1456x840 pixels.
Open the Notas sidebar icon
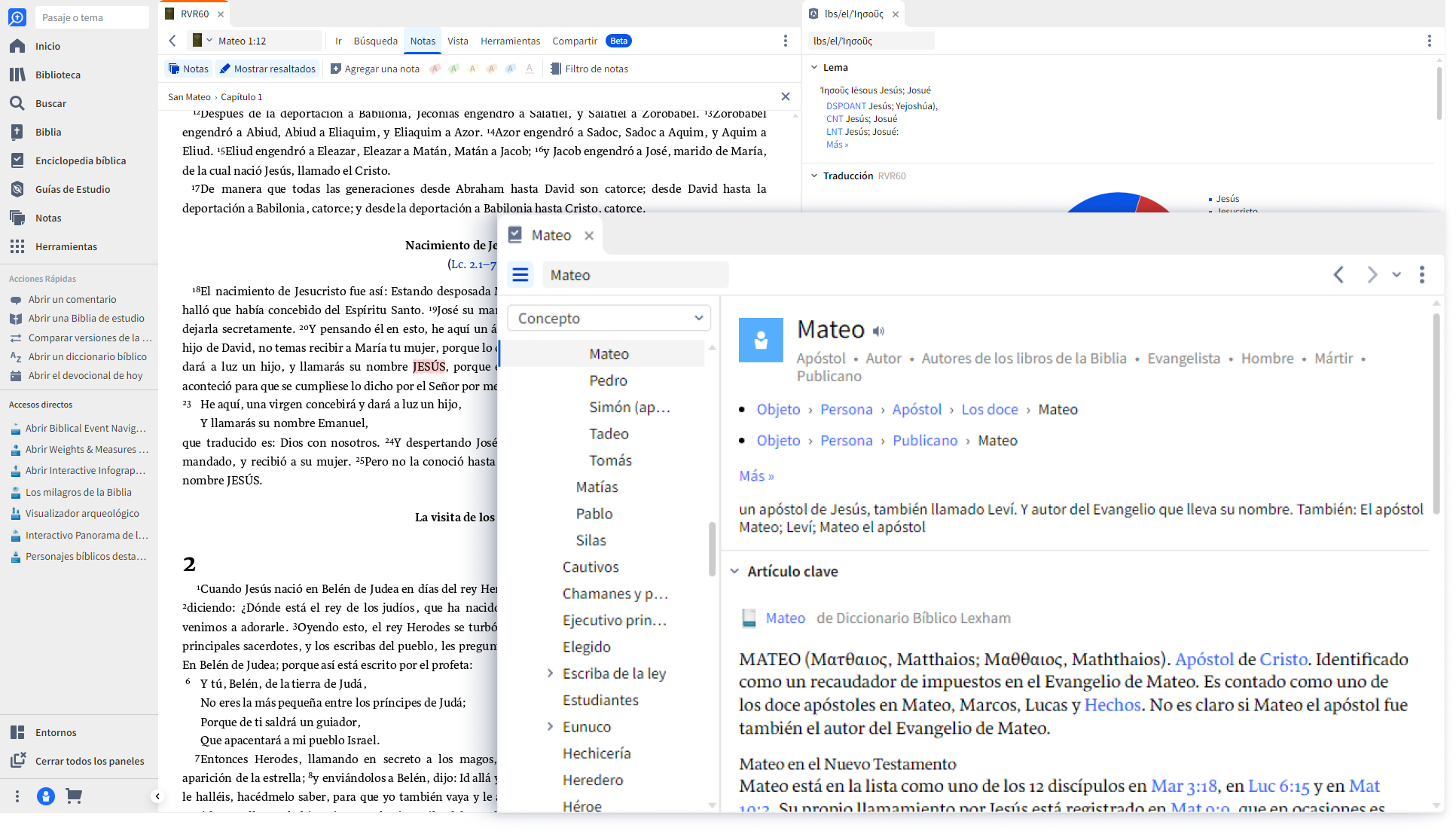pyautogui.click(x=17, y=218)
